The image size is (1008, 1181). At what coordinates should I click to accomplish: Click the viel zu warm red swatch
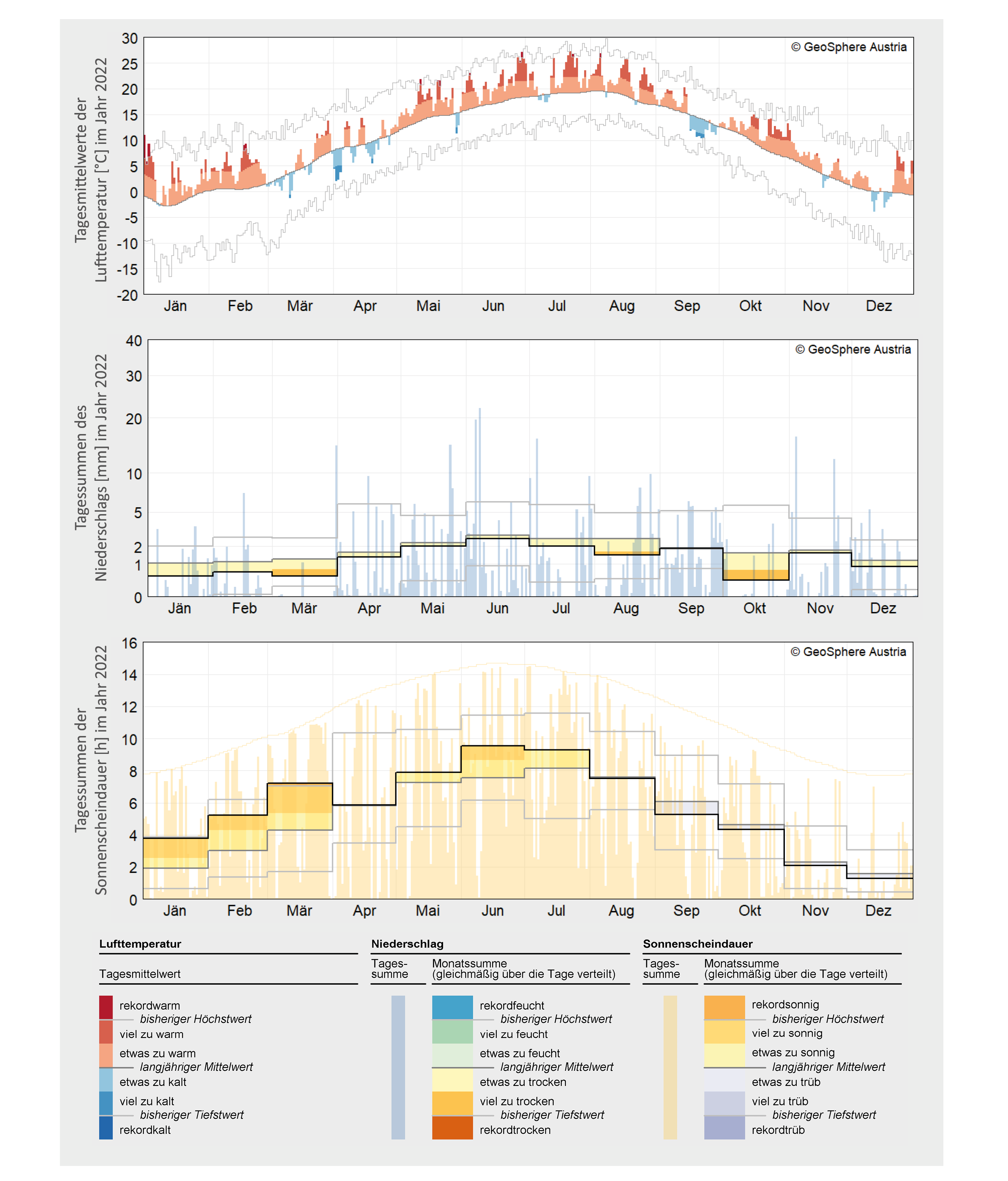tap(106, 1032)
